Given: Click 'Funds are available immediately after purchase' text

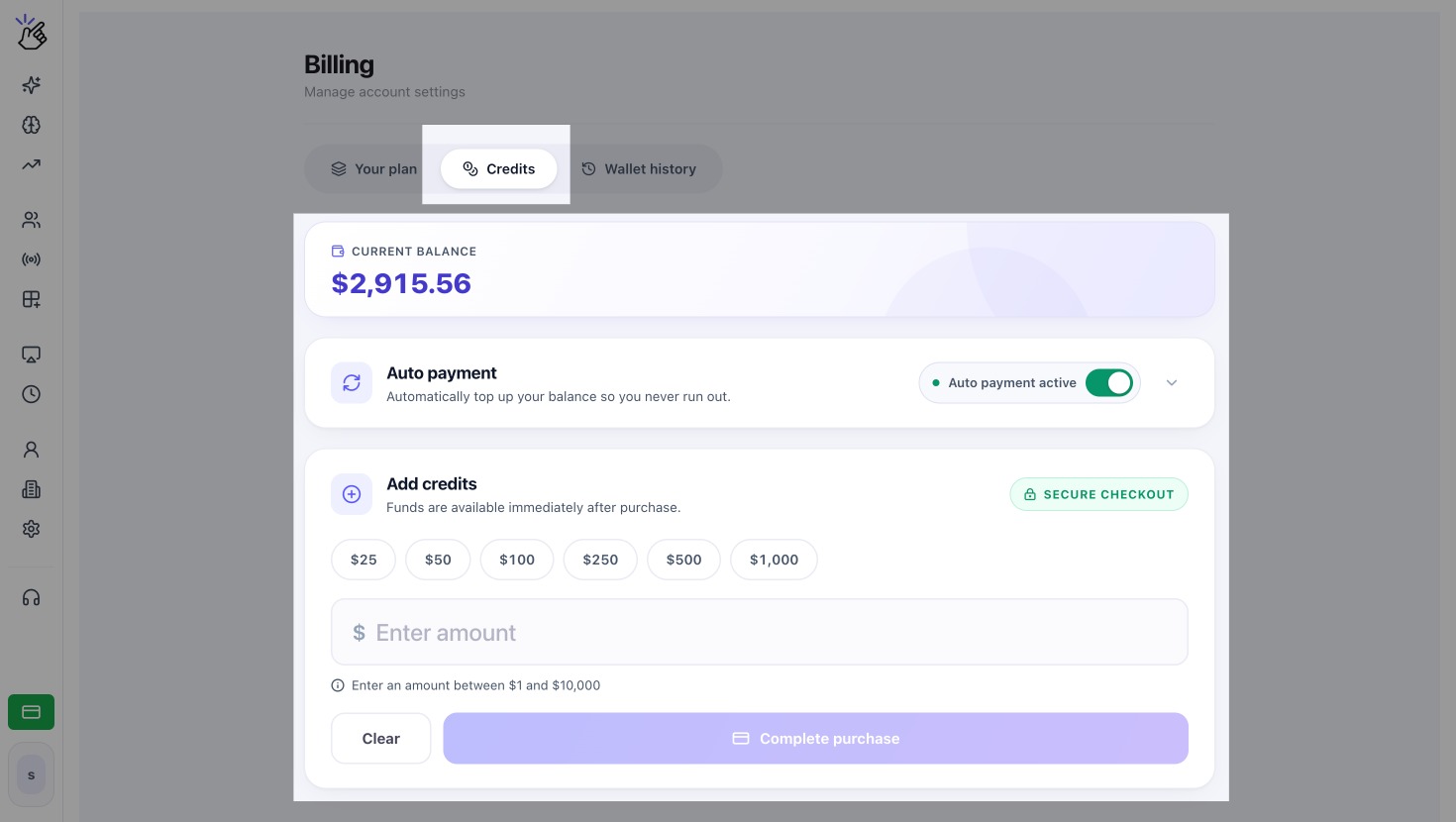Looking at the screenshot, I should click(533, 507).
